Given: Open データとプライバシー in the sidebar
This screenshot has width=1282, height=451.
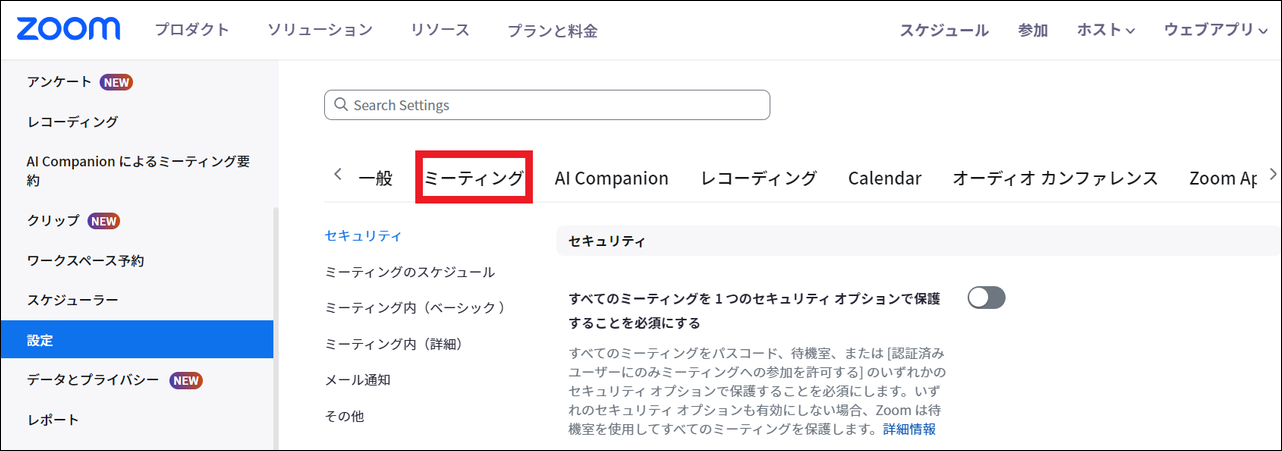Looking at the screenshot, I should (93, 380).
